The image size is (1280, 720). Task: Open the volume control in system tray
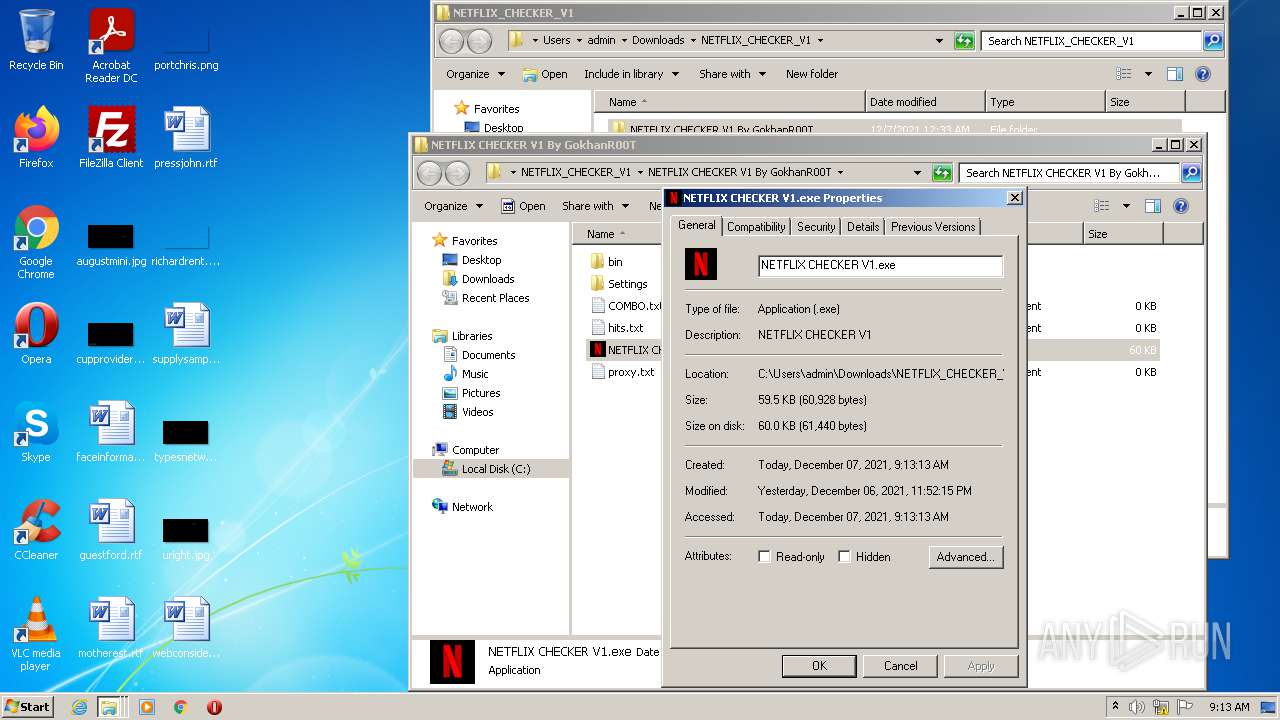click(x=1136, y=707)
